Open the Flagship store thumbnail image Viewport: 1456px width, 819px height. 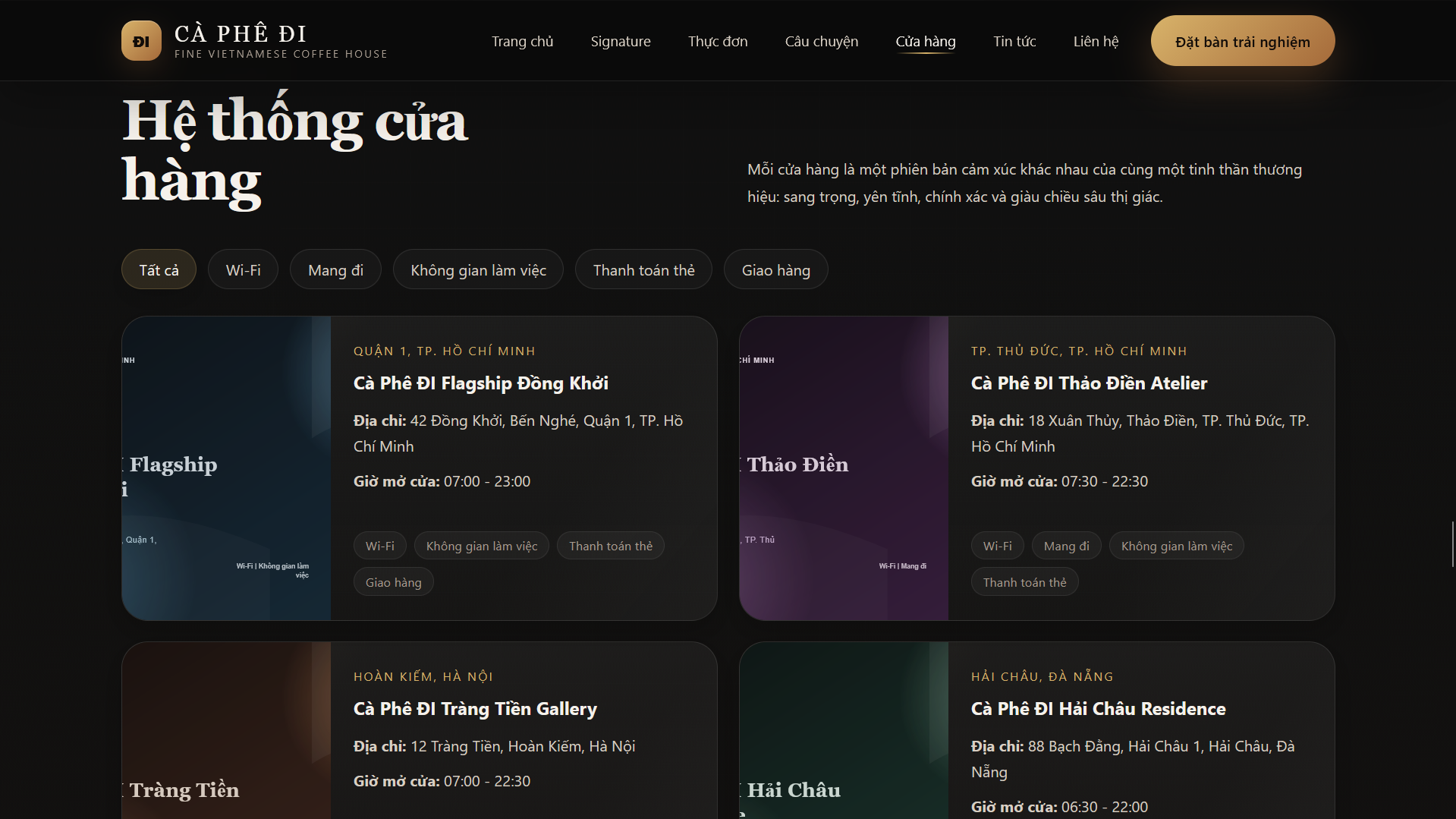pos(226,468)
